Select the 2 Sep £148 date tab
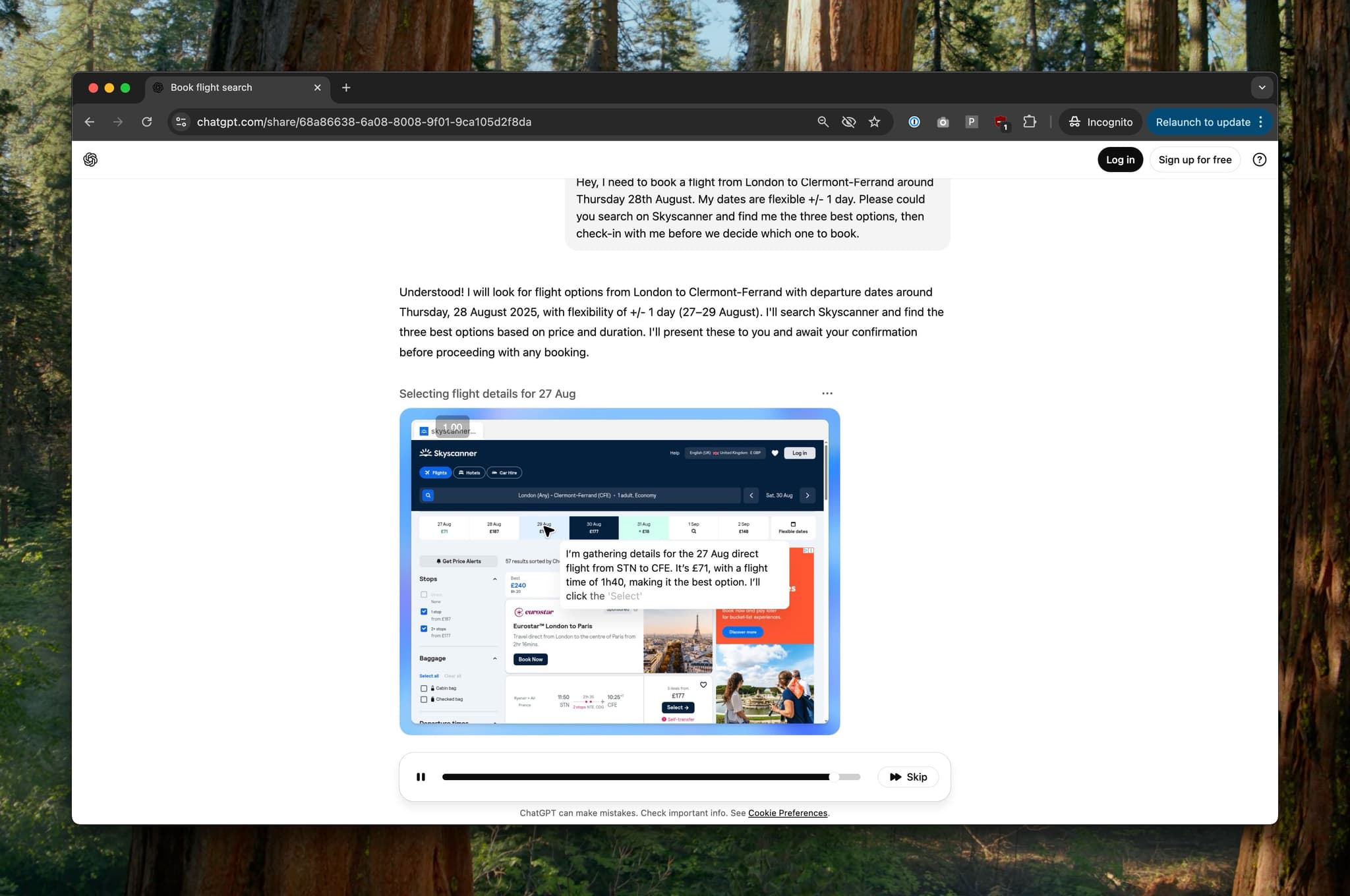The height and width of the screenshot is (896, 1350). coord(744,528)
